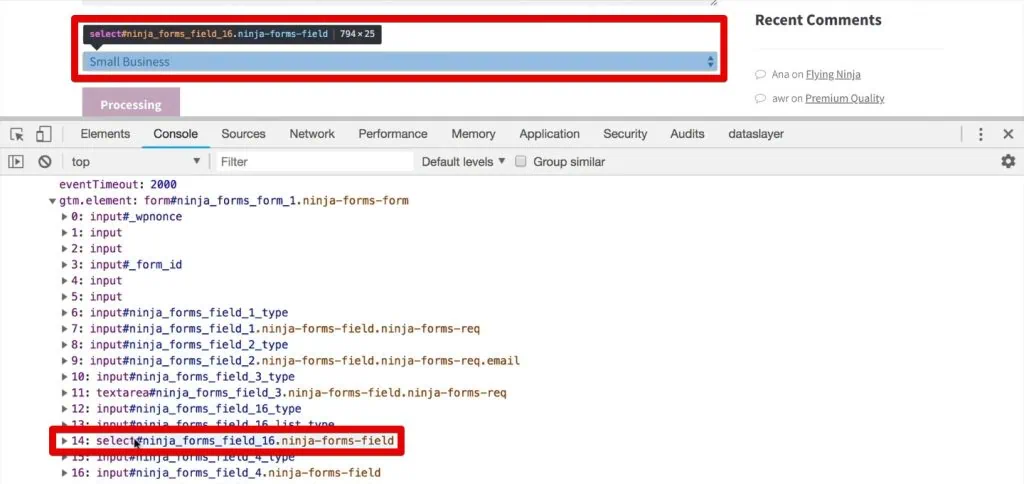
Task: Expand entry 0: input#_wpnonce
Action: click(x=65, y=217)
